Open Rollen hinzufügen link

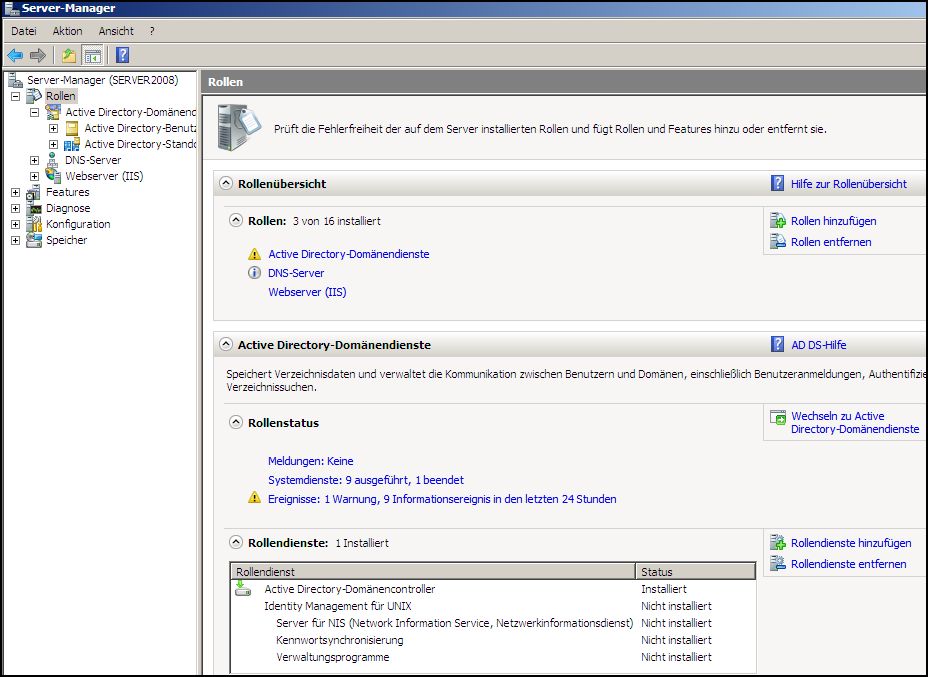coord(833,221)
